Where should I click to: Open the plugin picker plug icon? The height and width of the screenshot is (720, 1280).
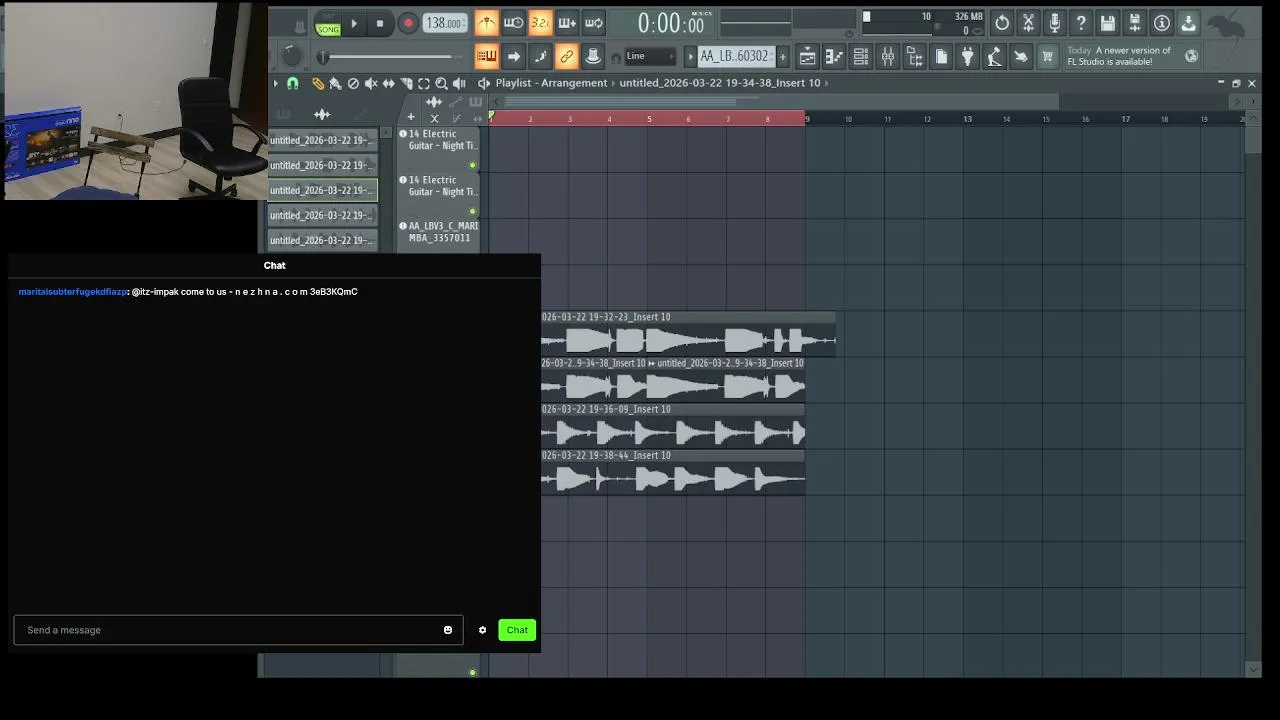click(x=968, y=56)
